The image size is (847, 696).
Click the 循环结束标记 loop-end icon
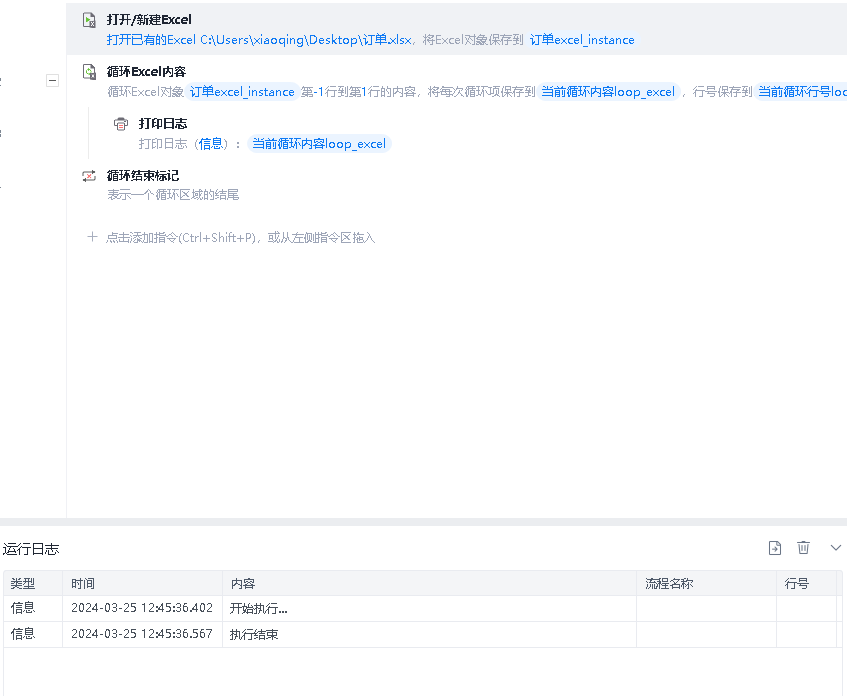[89, 176]
